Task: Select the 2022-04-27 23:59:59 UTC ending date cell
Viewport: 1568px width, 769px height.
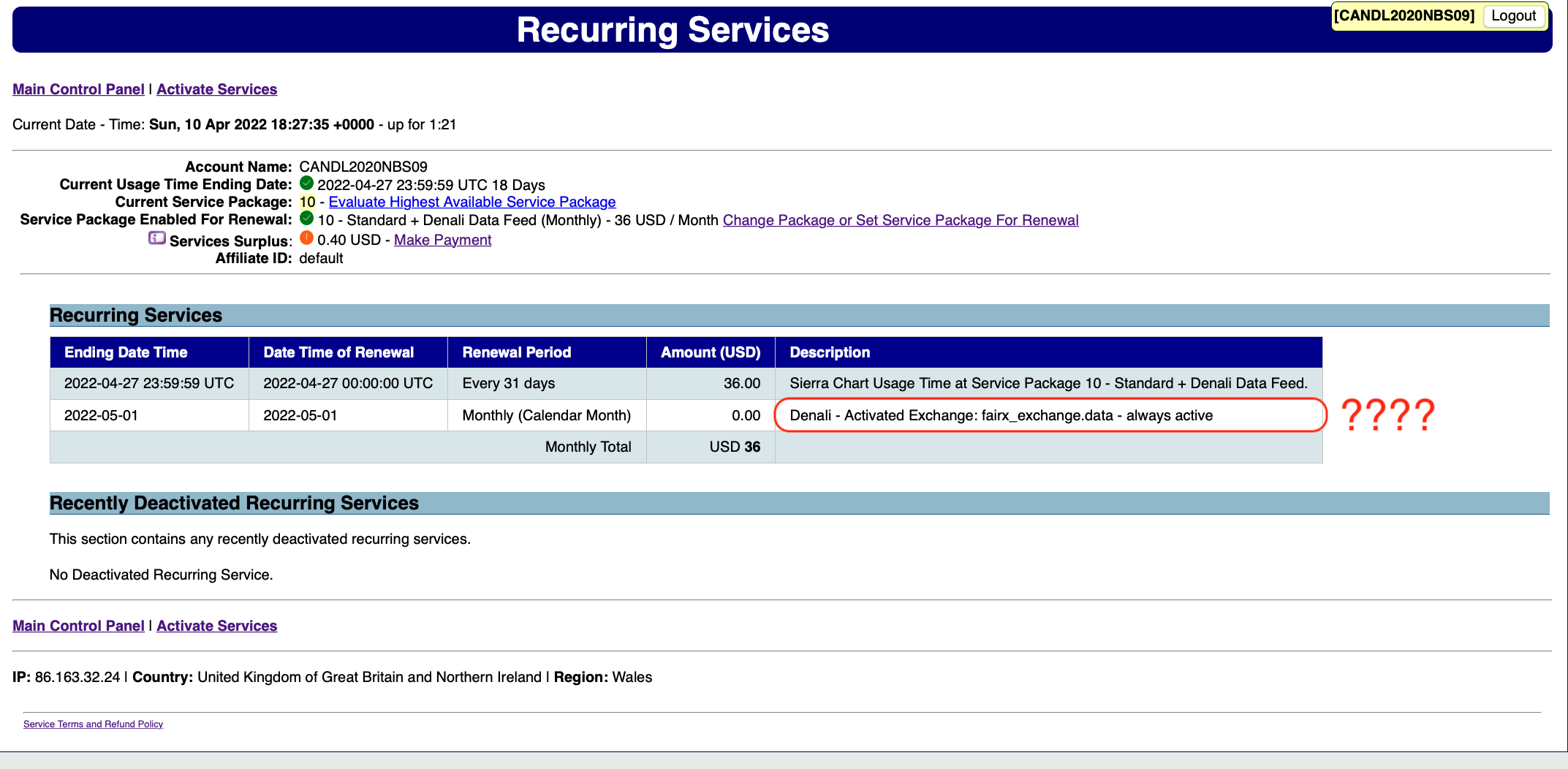Action: [x=149, y=384]
